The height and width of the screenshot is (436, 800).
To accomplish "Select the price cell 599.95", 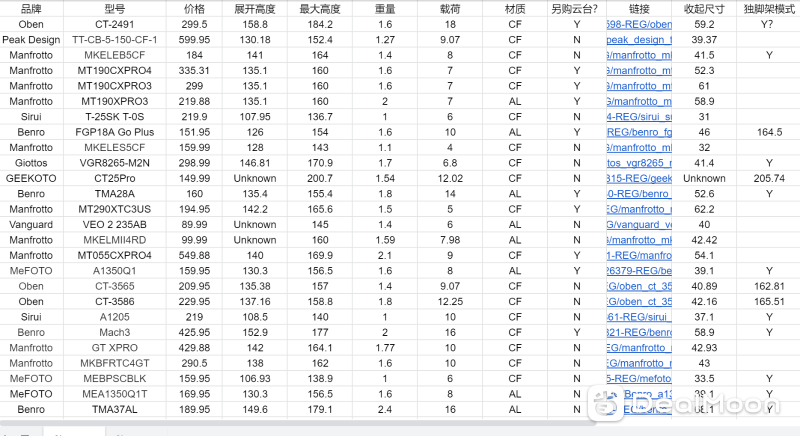I will (x=194, y=40).
